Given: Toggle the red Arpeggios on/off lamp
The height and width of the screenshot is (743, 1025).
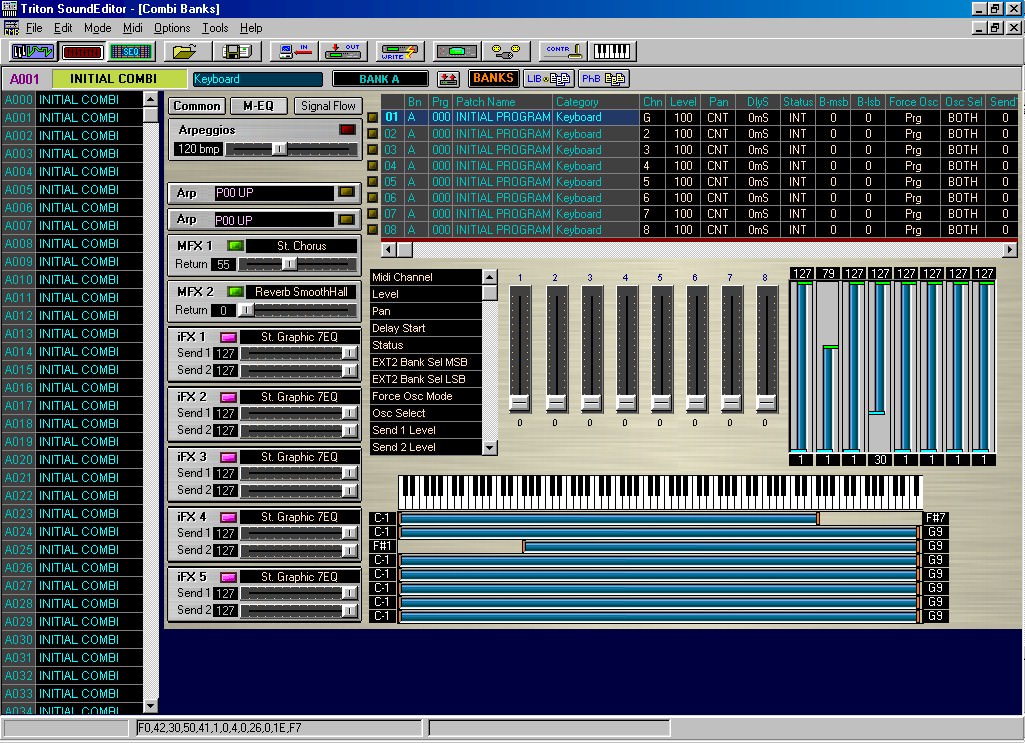Looking at the screenshot, I should point(347,129).
